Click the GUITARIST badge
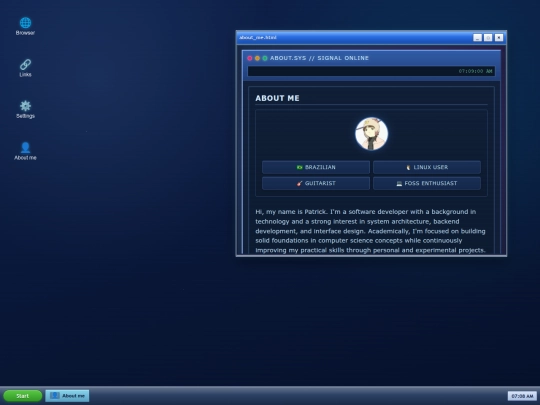540x405 pixels. click(x=316, y=183)
